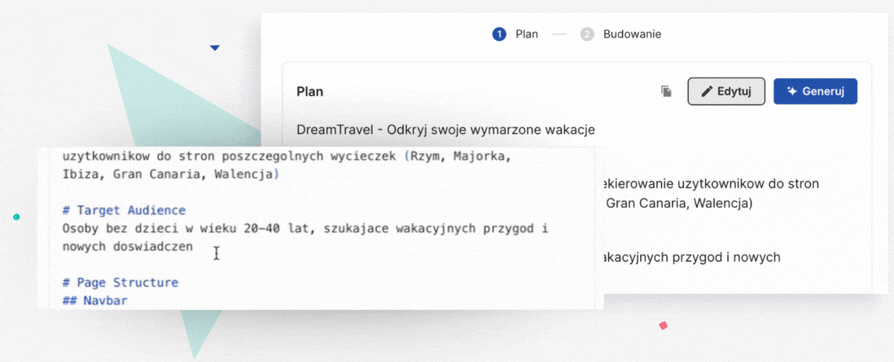
Task: Click plan text 'akacyjnych przygod i nowych'
Action: [x=692, y=258]
